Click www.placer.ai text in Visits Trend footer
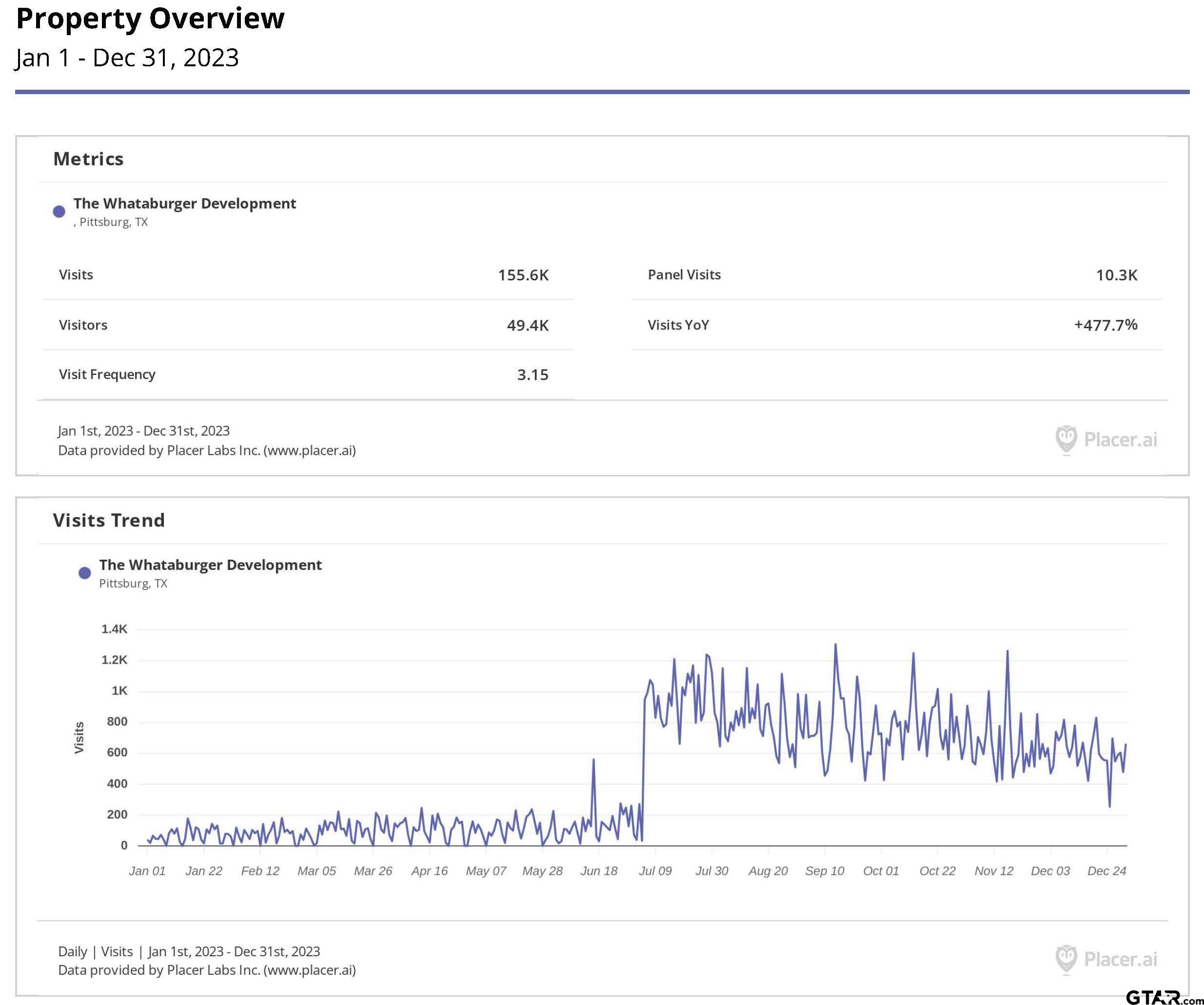The image size is (1204, 1005). tap(310, 970)
